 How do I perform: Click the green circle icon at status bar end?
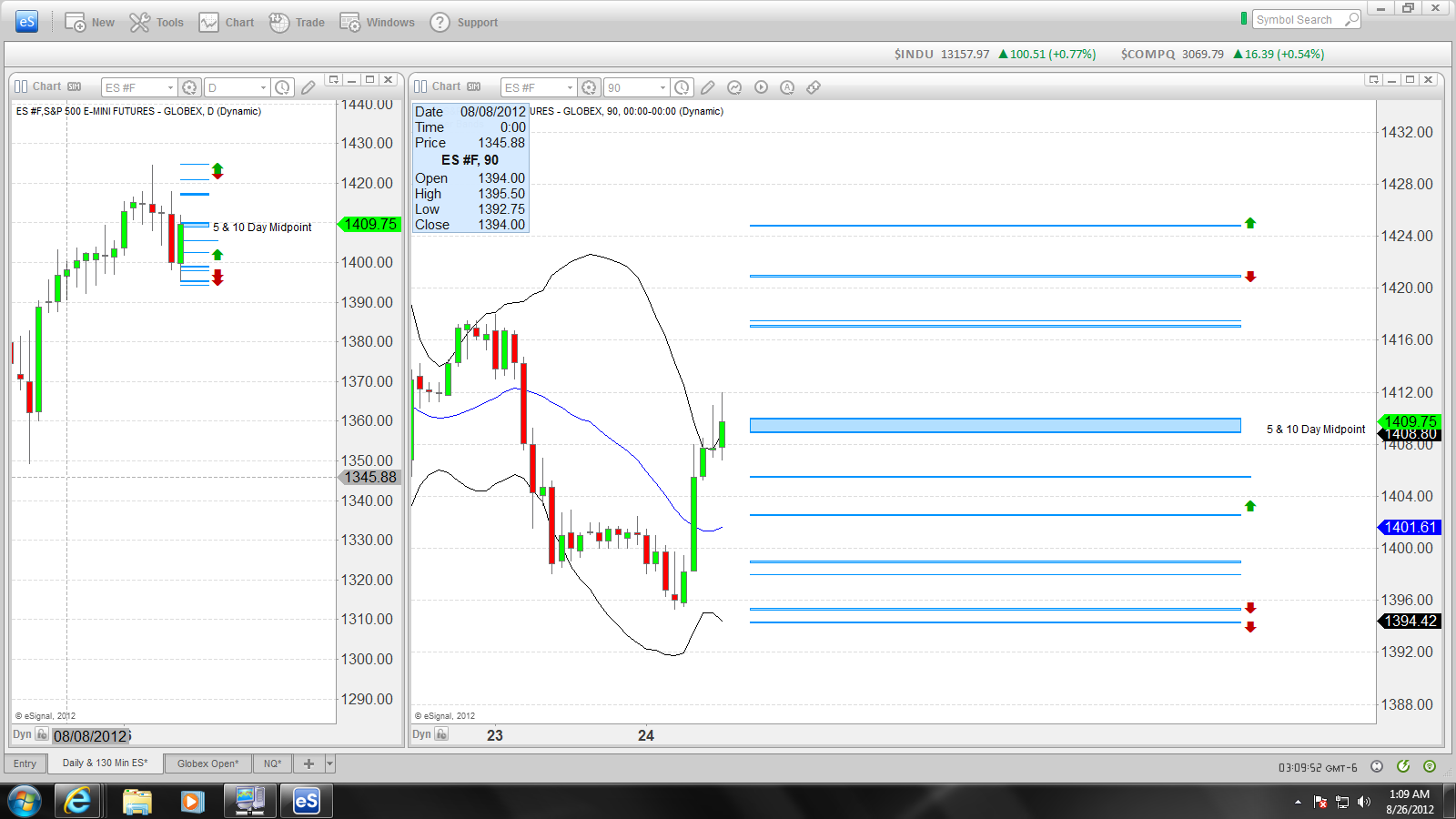tap(1430, 767)
